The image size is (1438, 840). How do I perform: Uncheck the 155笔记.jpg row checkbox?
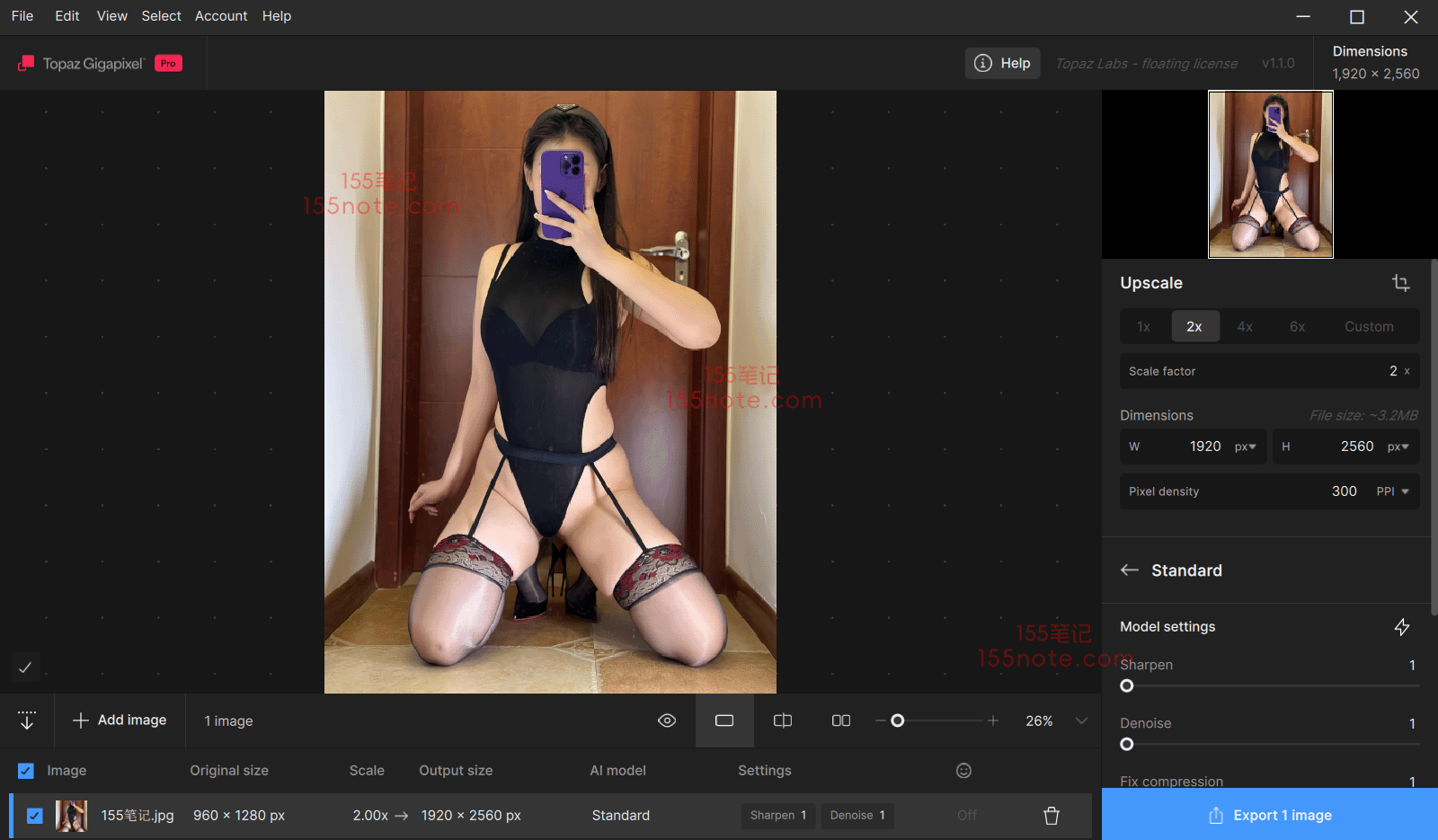click(x=35, y=816)
